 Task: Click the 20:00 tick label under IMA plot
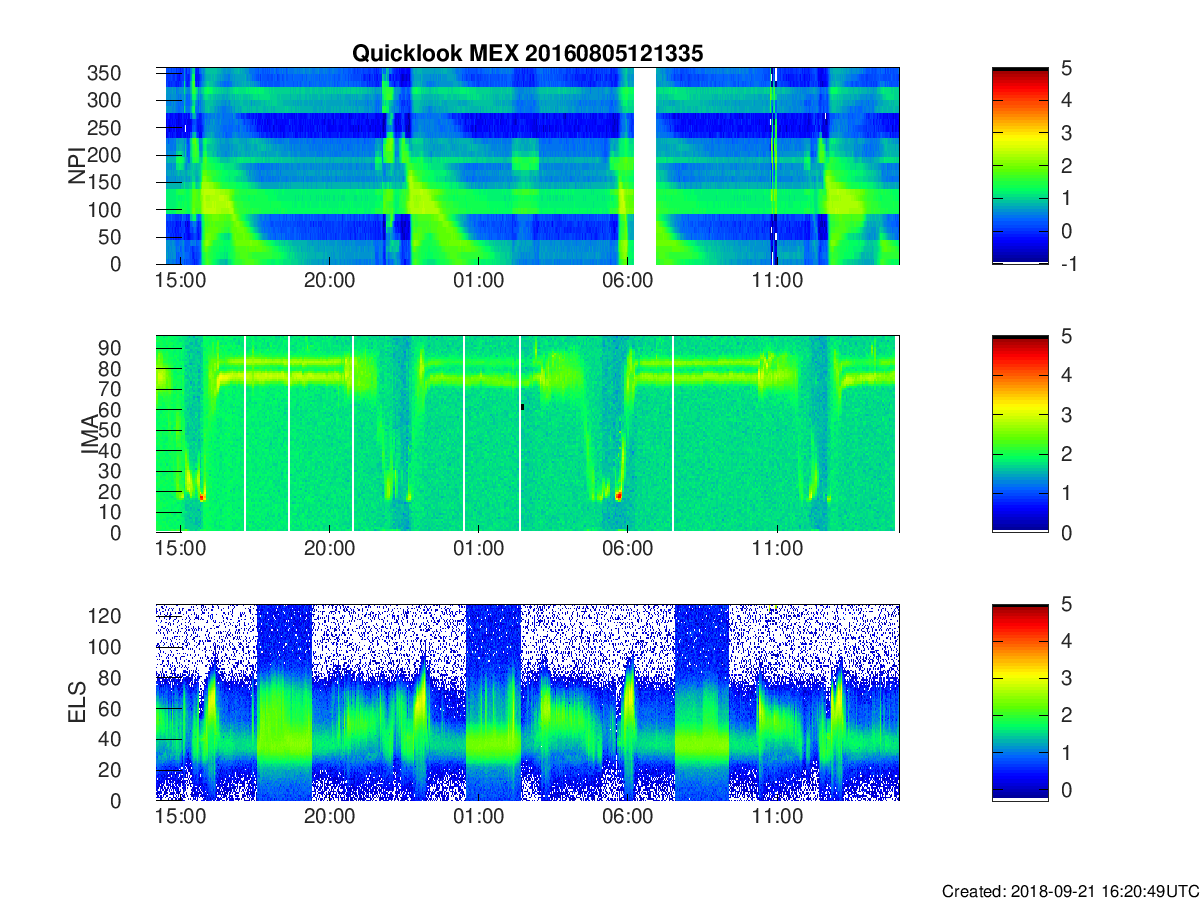tap(329, 550)
